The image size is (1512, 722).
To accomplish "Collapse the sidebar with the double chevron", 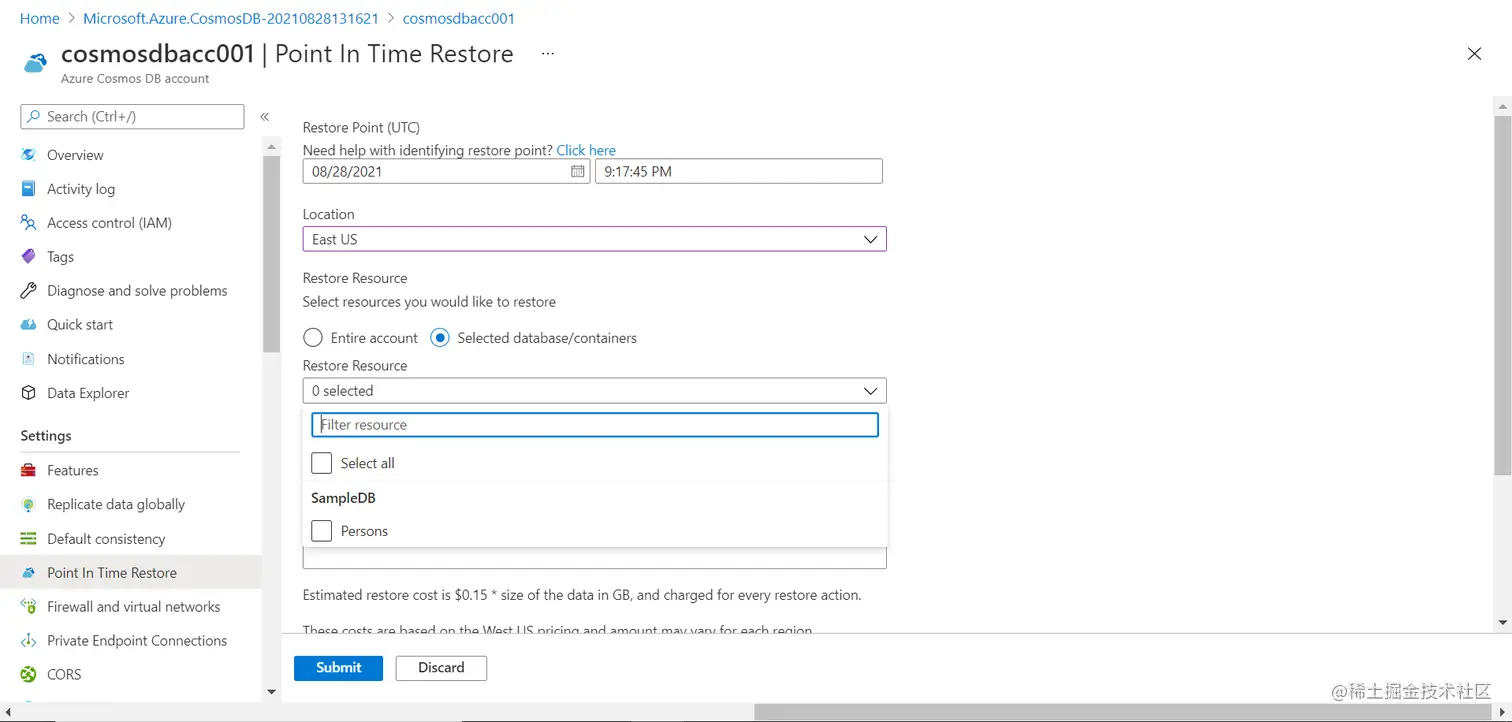I will click(265, 117).
